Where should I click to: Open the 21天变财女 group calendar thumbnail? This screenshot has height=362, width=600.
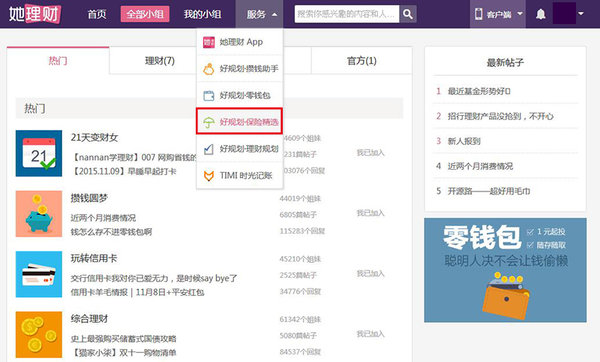[x=39, y=153]
